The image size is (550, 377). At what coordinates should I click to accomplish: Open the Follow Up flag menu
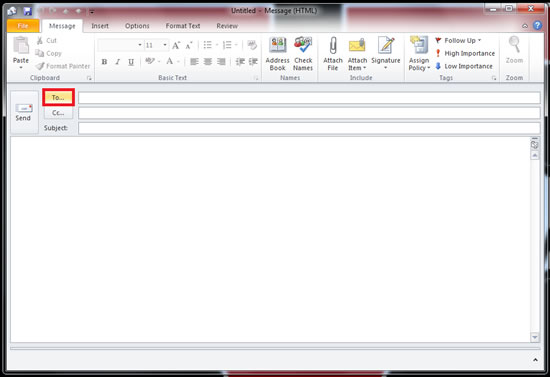[x=458, y=41]
